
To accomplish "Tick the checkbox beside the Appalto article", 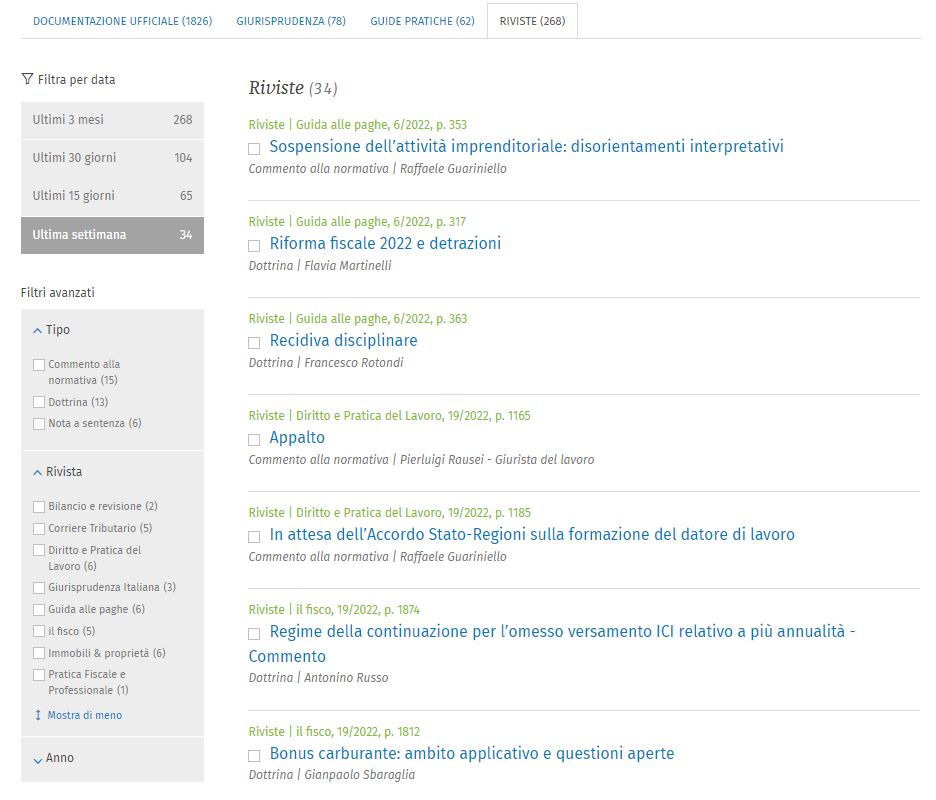I will click(x=254, y=440).
